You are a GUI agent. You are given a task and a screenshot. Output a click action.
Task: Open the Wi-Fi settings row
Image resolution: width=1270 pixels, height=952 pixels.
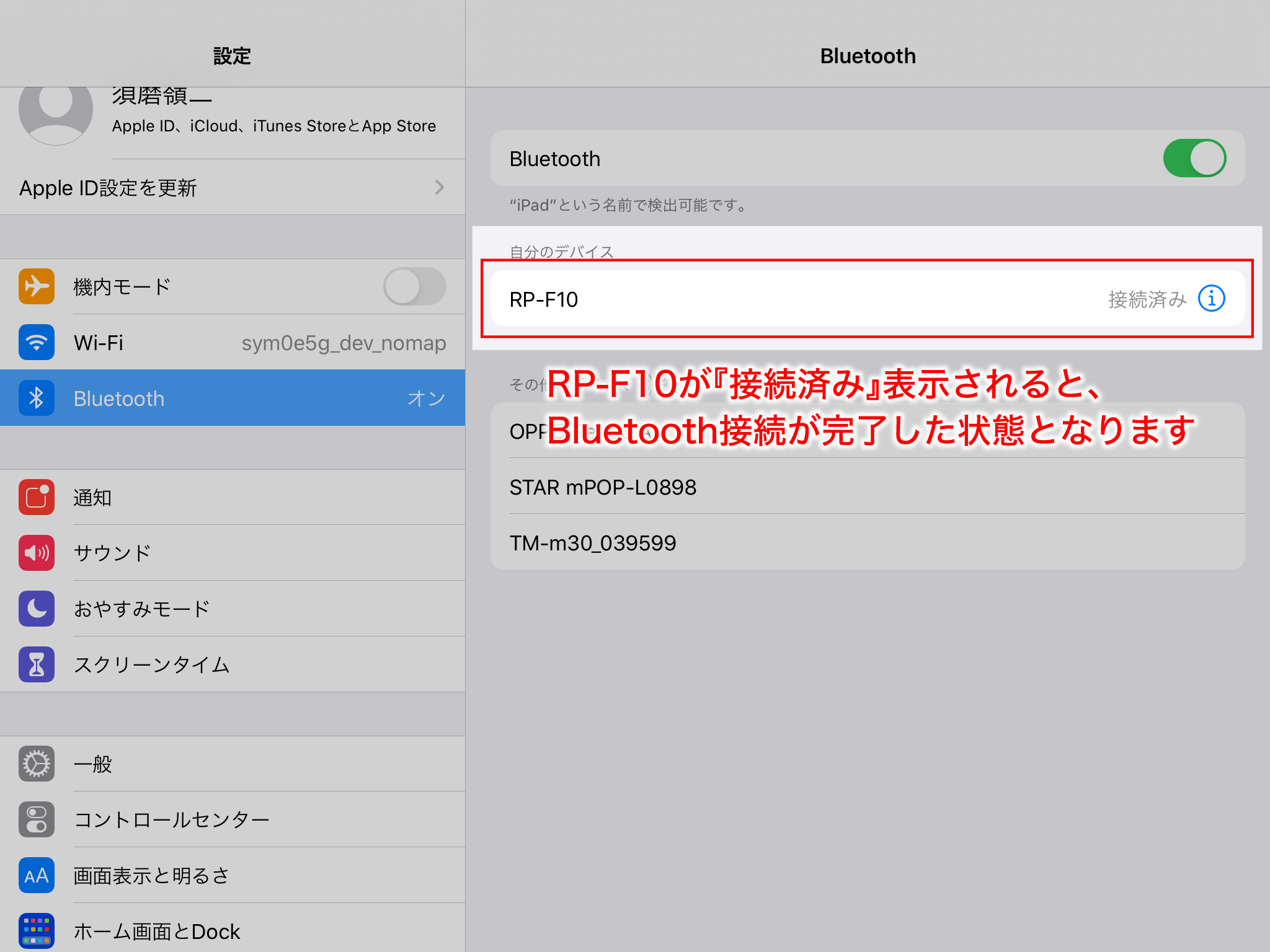[233, 342]
